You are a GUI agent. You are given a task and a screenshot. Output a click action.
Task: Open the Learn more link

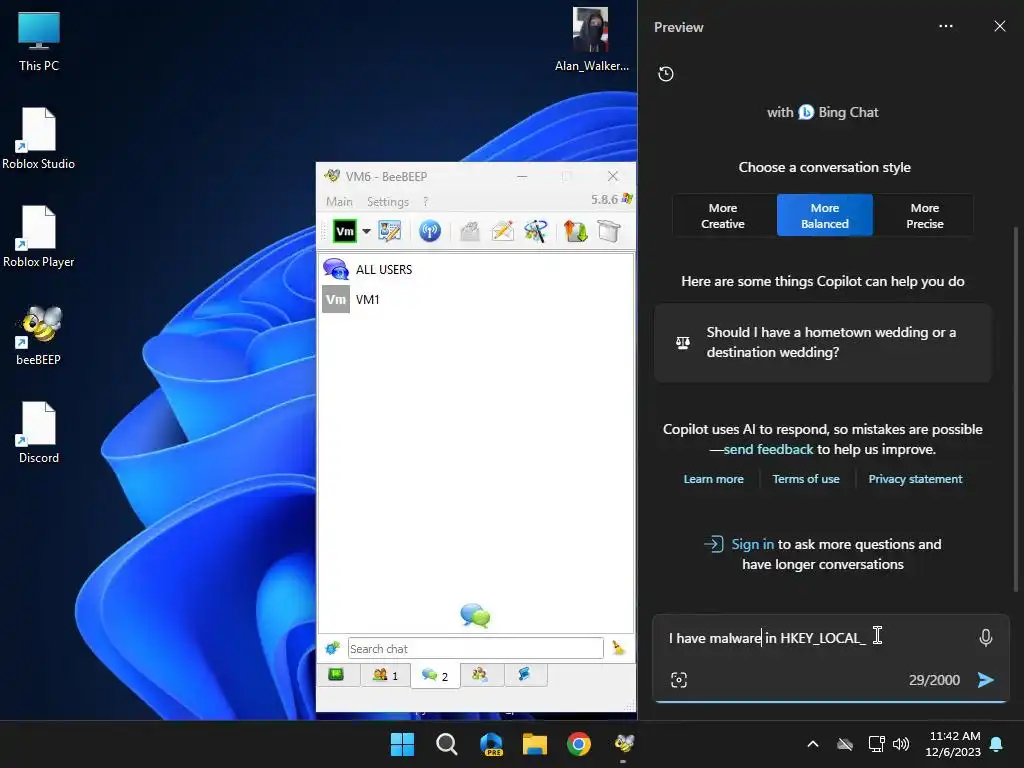coord(713,479)
